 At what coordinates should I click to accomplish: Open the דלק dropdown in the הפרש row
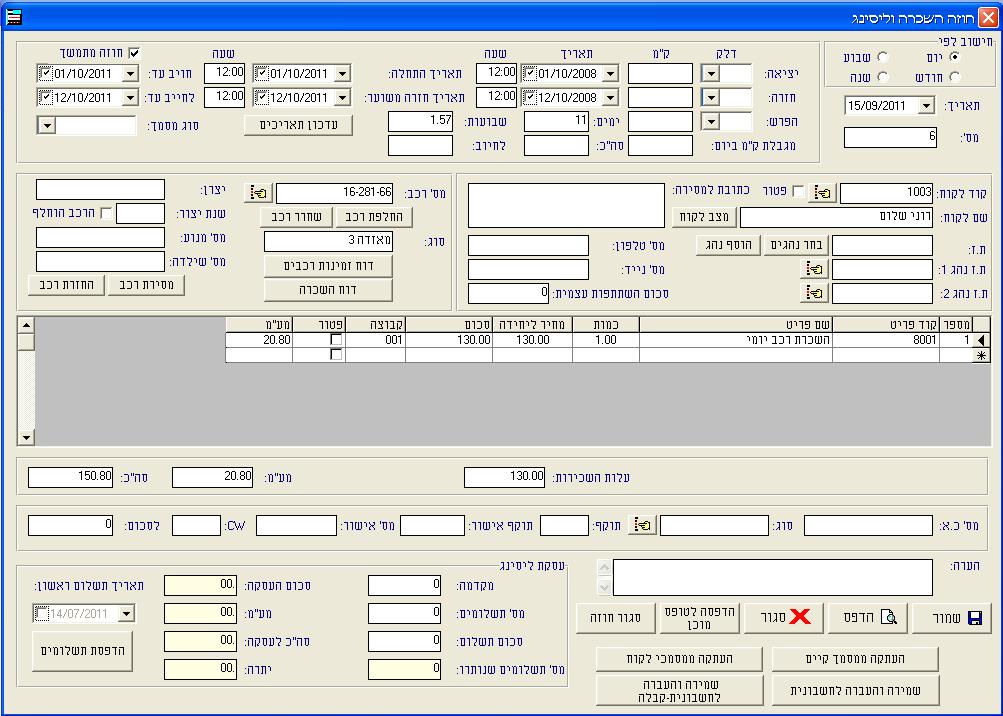click(x=711, y=121)
